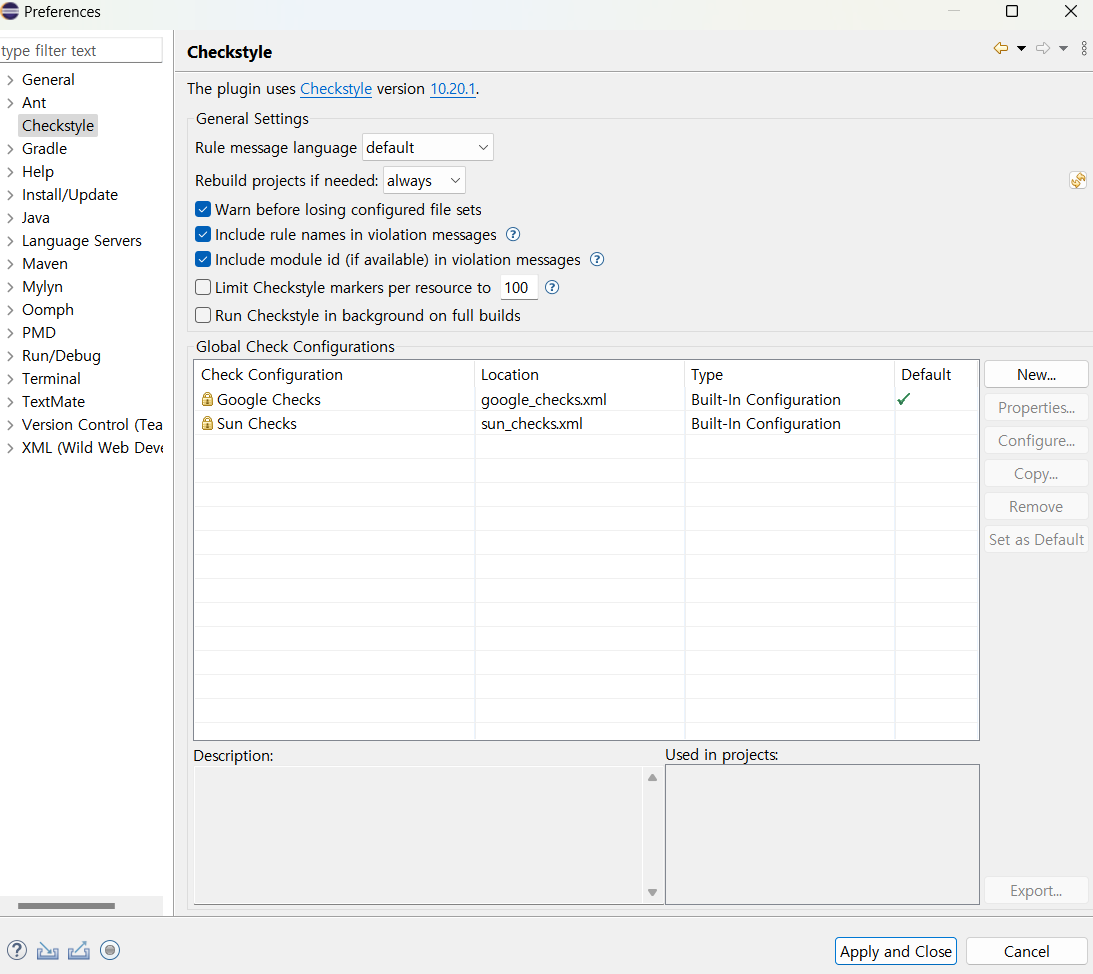
Task: Click the Description box scroll down arrow
Action: (652, 892)
